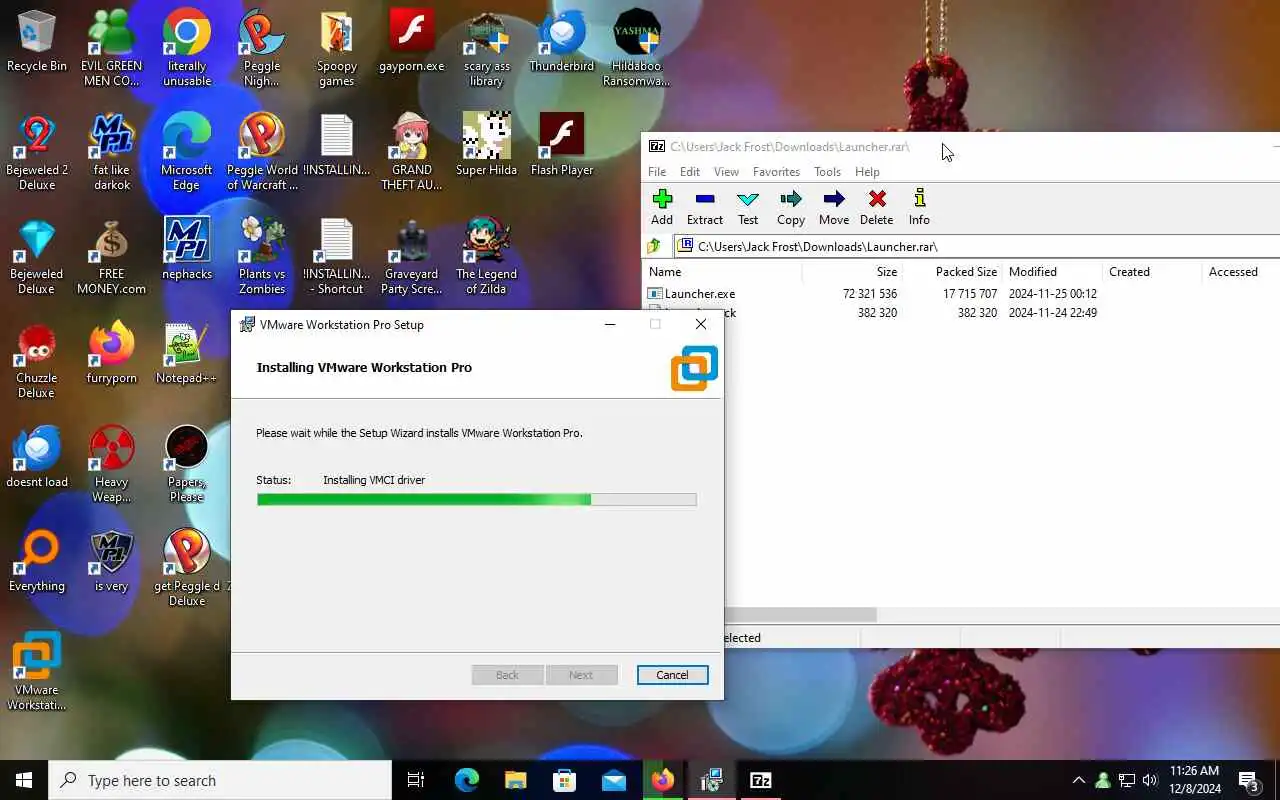The width and height of the screenshot is (1280, 800).
Task: Open the View menu in 7-Zip
Action: (x=727, y=172)
